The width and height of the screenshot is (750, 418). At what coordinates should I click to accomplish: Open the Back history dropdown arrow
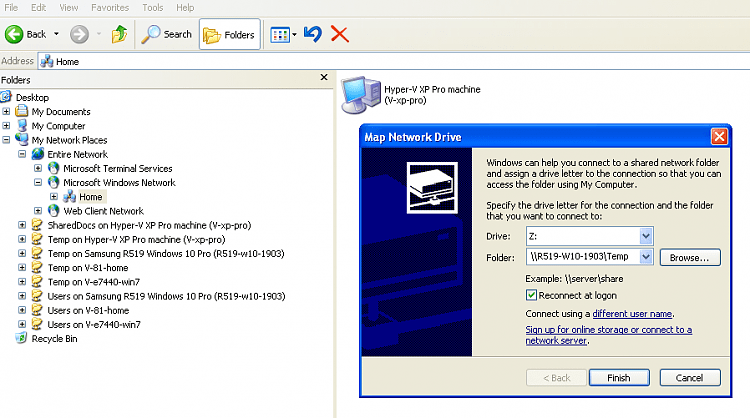click(x=56, y=34)
